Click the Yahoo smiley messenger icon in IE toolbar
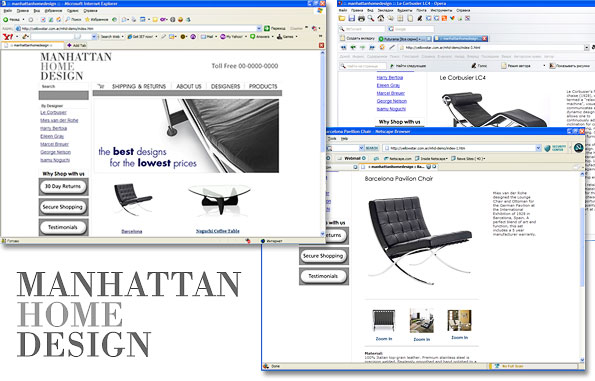The height and width of the screenshot is (381, 595). tap(181, 19)
